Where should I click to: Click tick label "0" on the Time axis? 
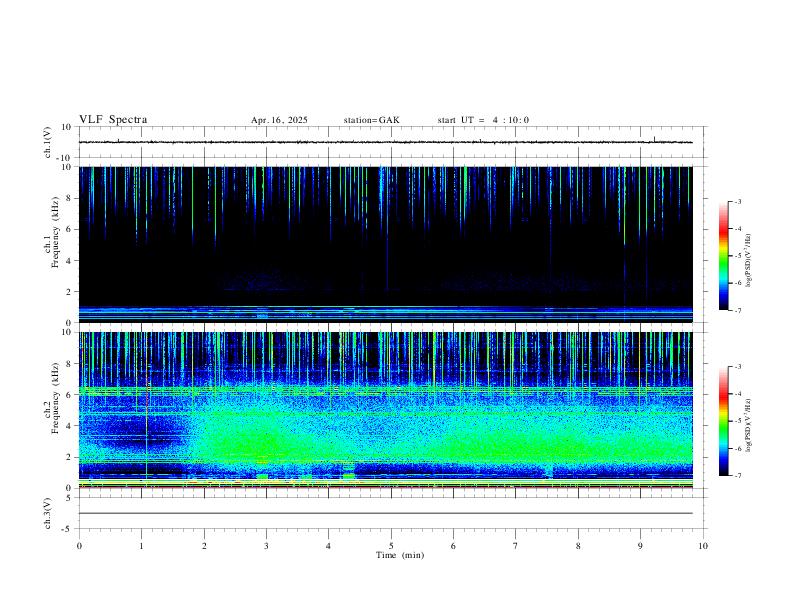[79, 546]
